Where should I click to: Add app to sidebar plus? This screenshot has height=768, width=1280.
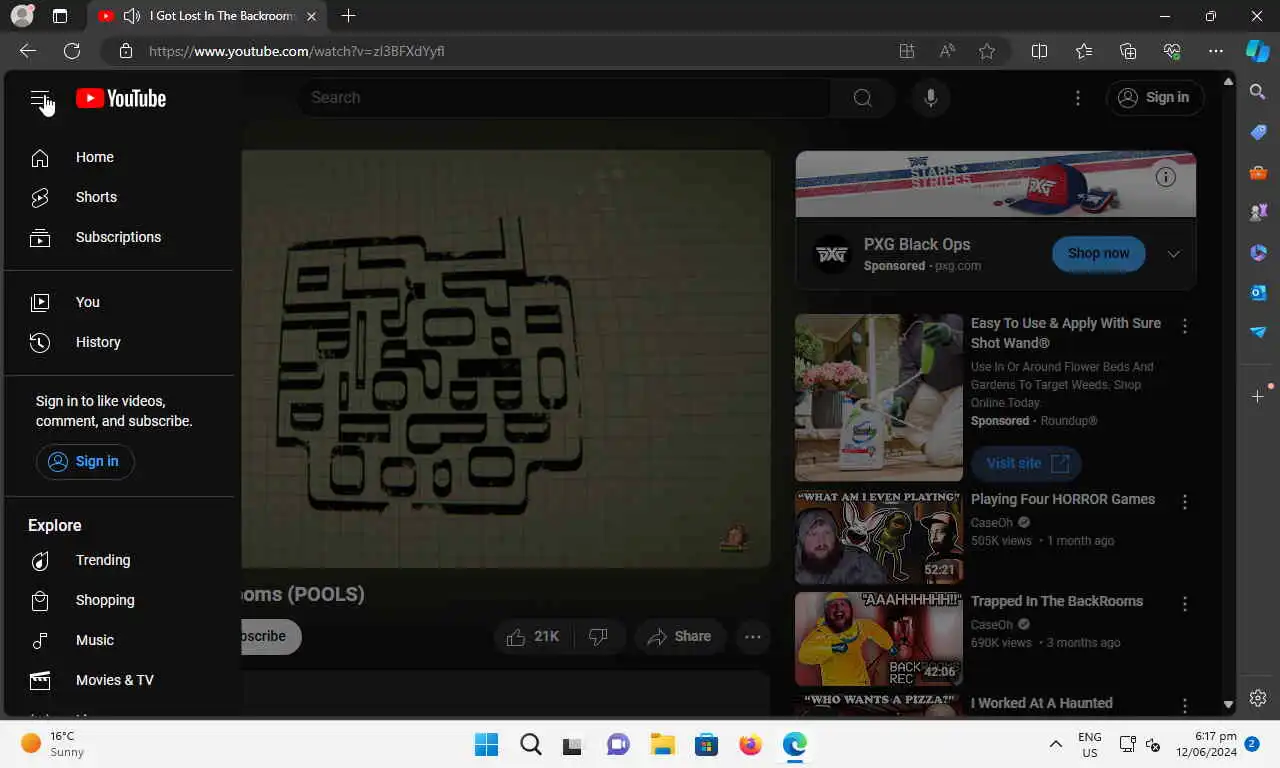[x=1258, y=396]
